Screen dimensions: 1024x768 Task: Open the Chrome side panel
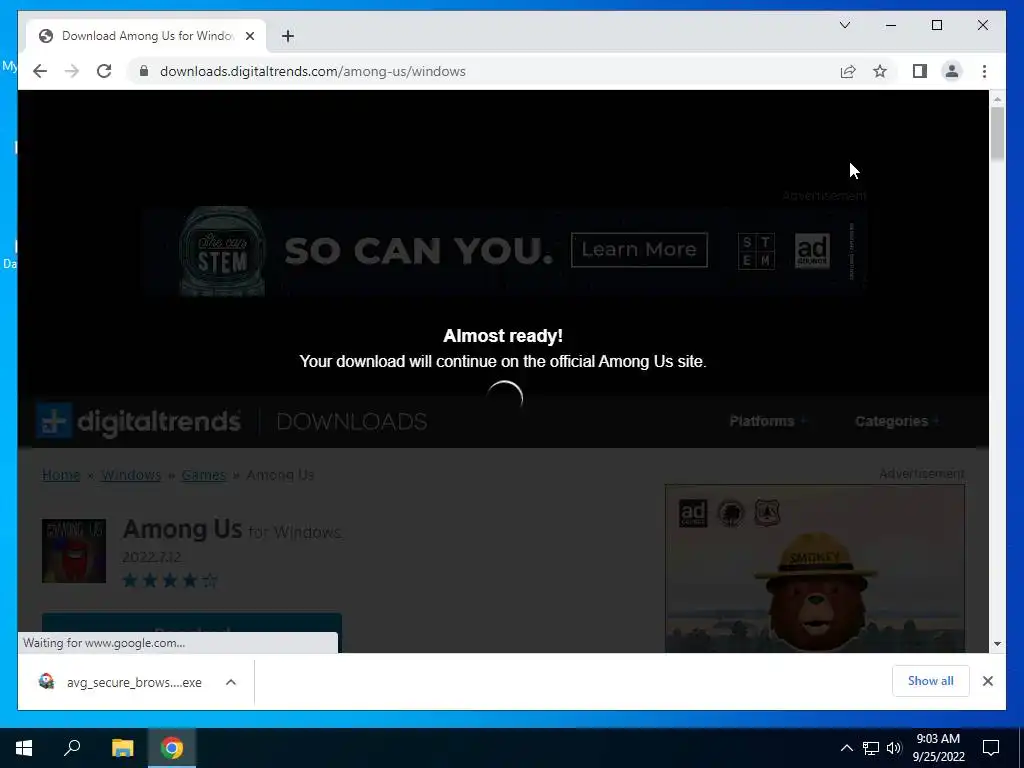(920, 71)
